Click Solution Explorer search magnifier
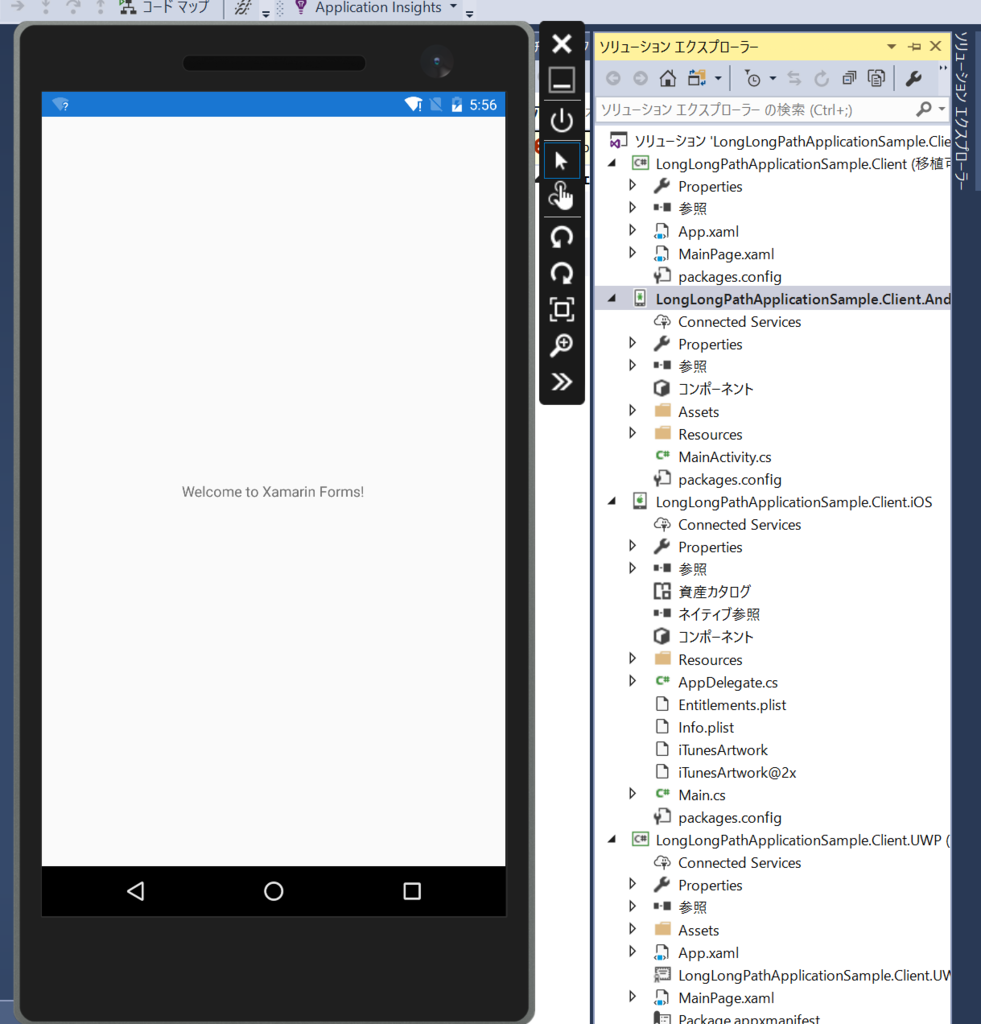 [x=924, y=109]
